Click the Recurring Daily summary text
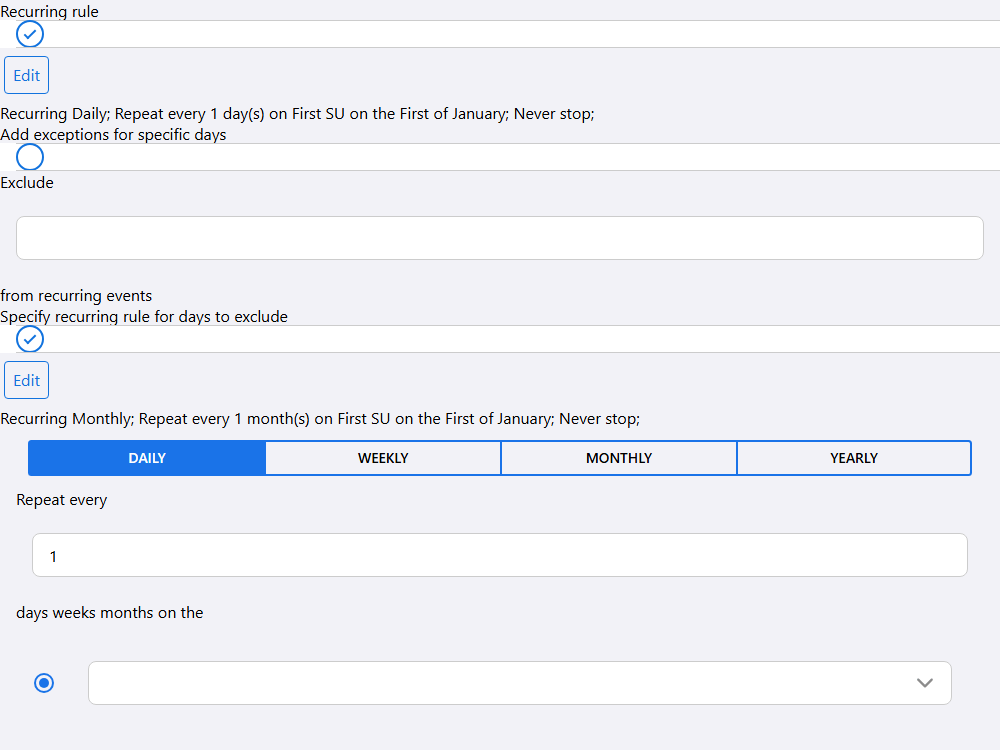The height and width of the screenshot is (750, 1000). 297,114
